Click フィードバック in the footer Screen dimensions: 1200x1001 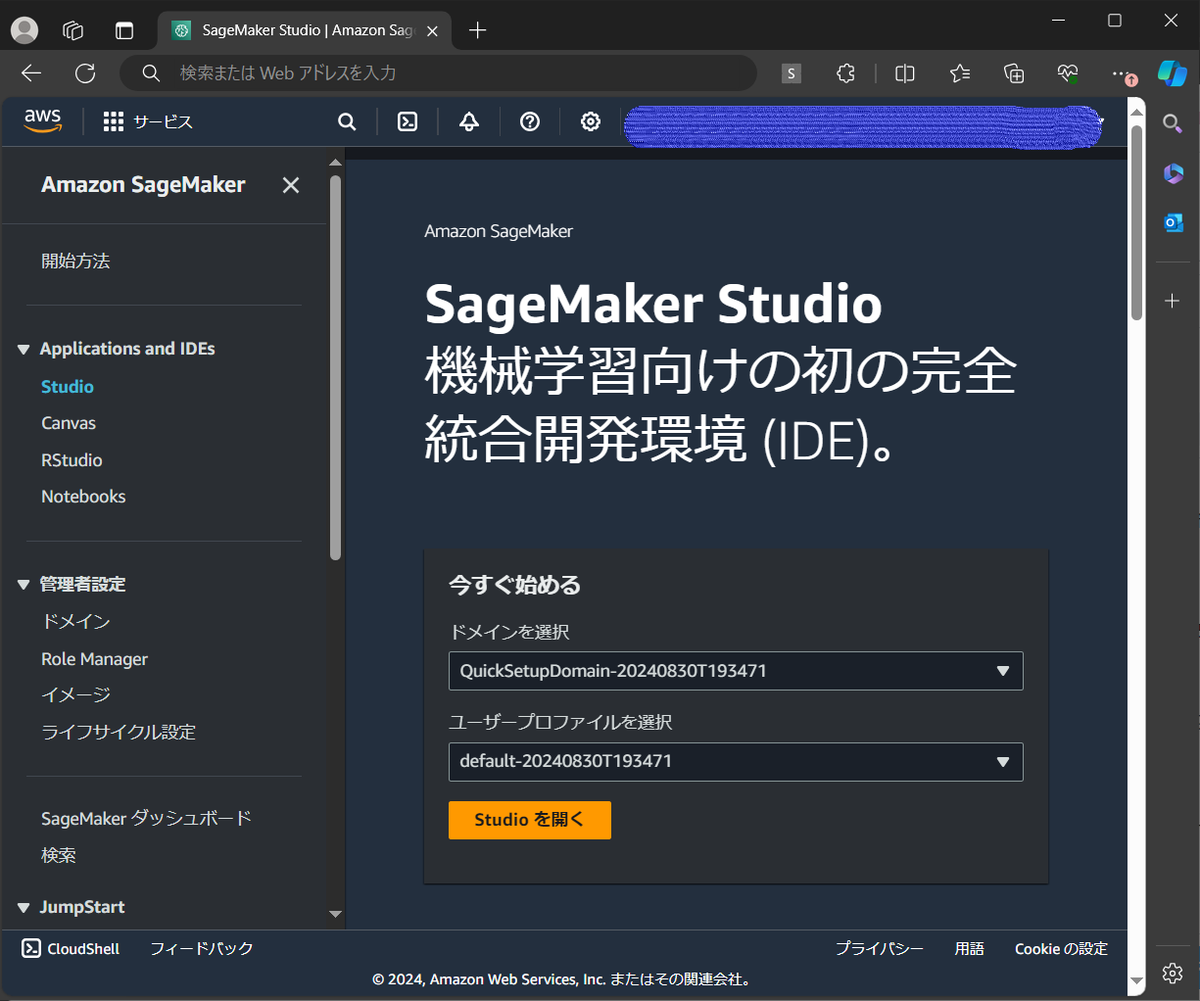[x=201, y=949]
